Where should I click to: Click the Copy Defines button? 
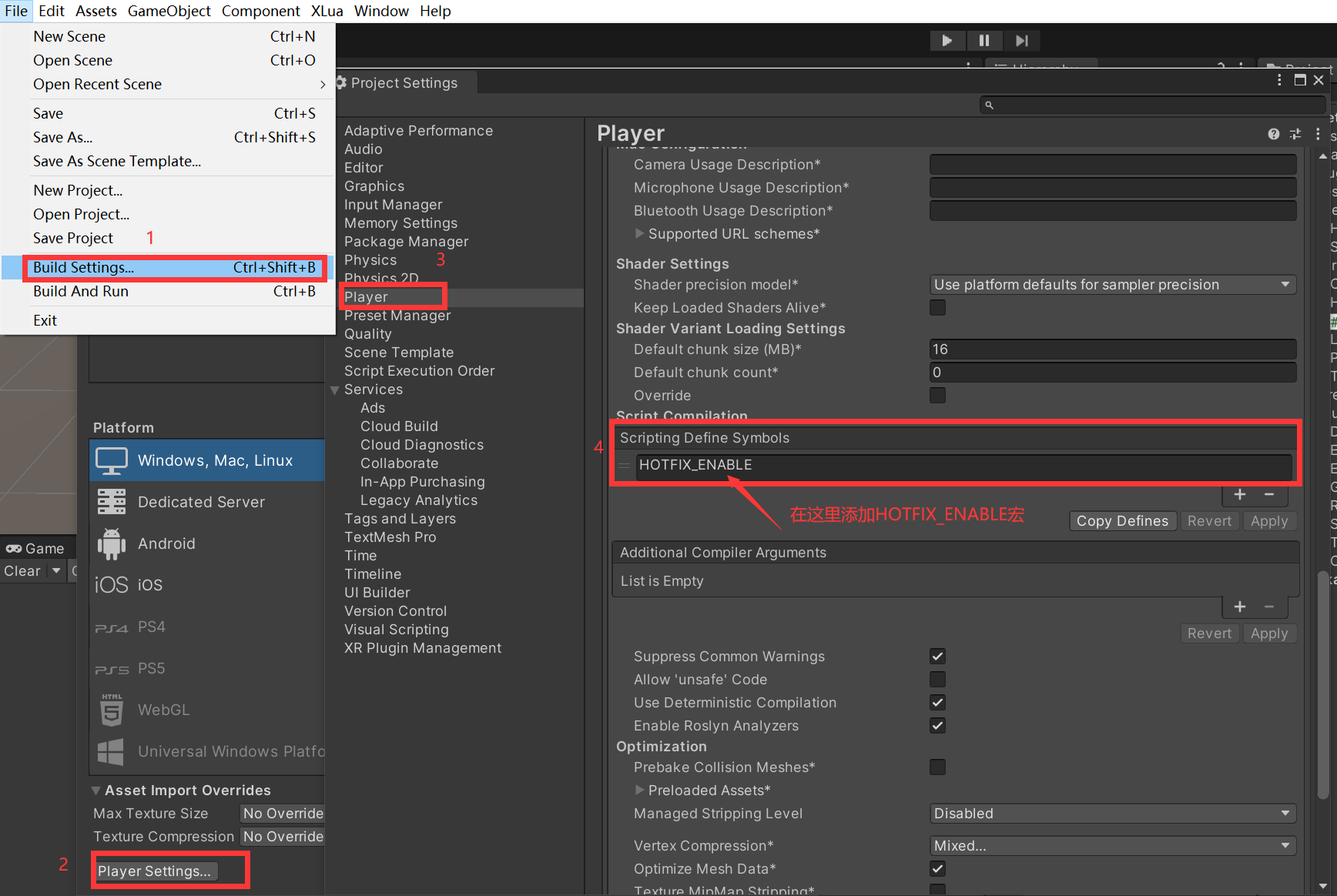click(1122, 521)
